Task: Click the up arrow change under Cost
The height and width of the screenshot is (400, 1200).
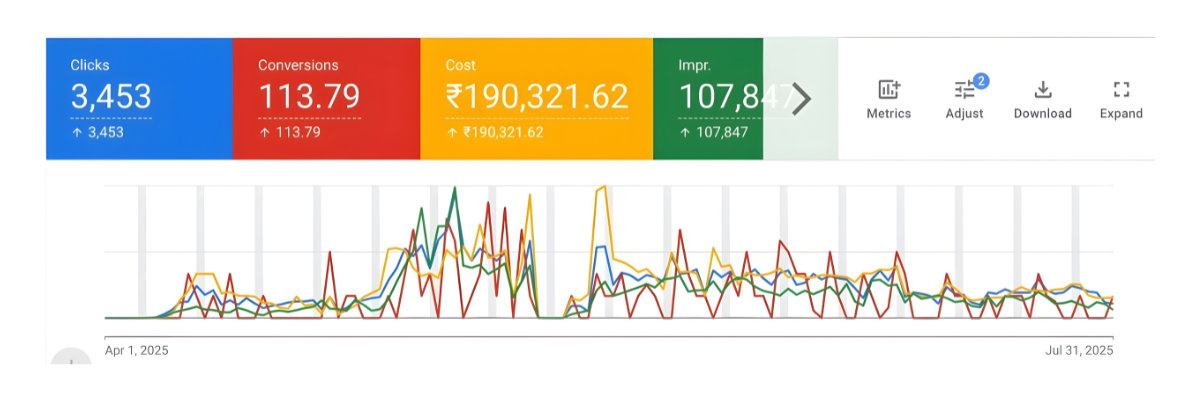Action: click(495, 132)
